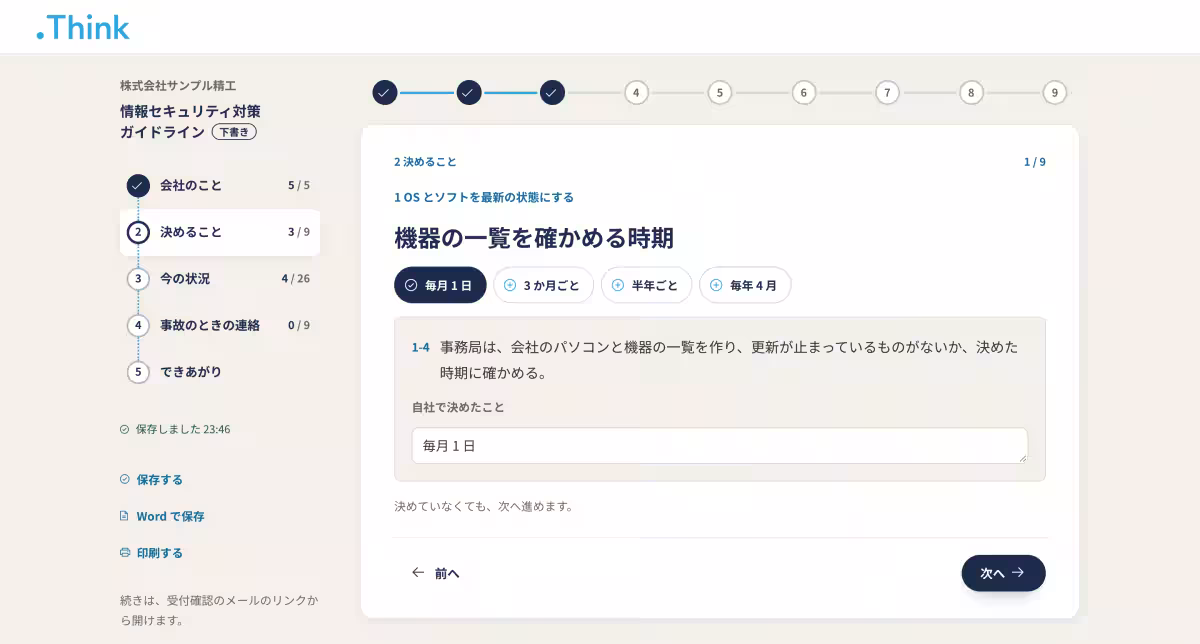
Task: Click the 前へ back button
Action: (x=436, y=573)
